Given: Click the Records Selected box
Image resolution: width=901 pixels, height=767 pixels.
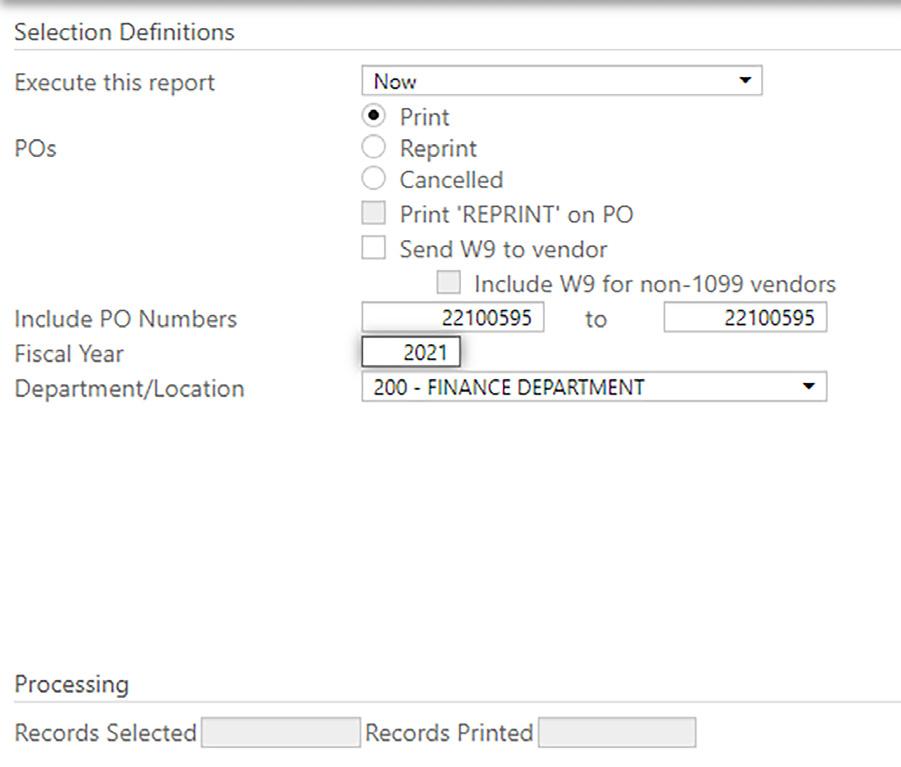Looking at the screenshot, I should (280, 732).
